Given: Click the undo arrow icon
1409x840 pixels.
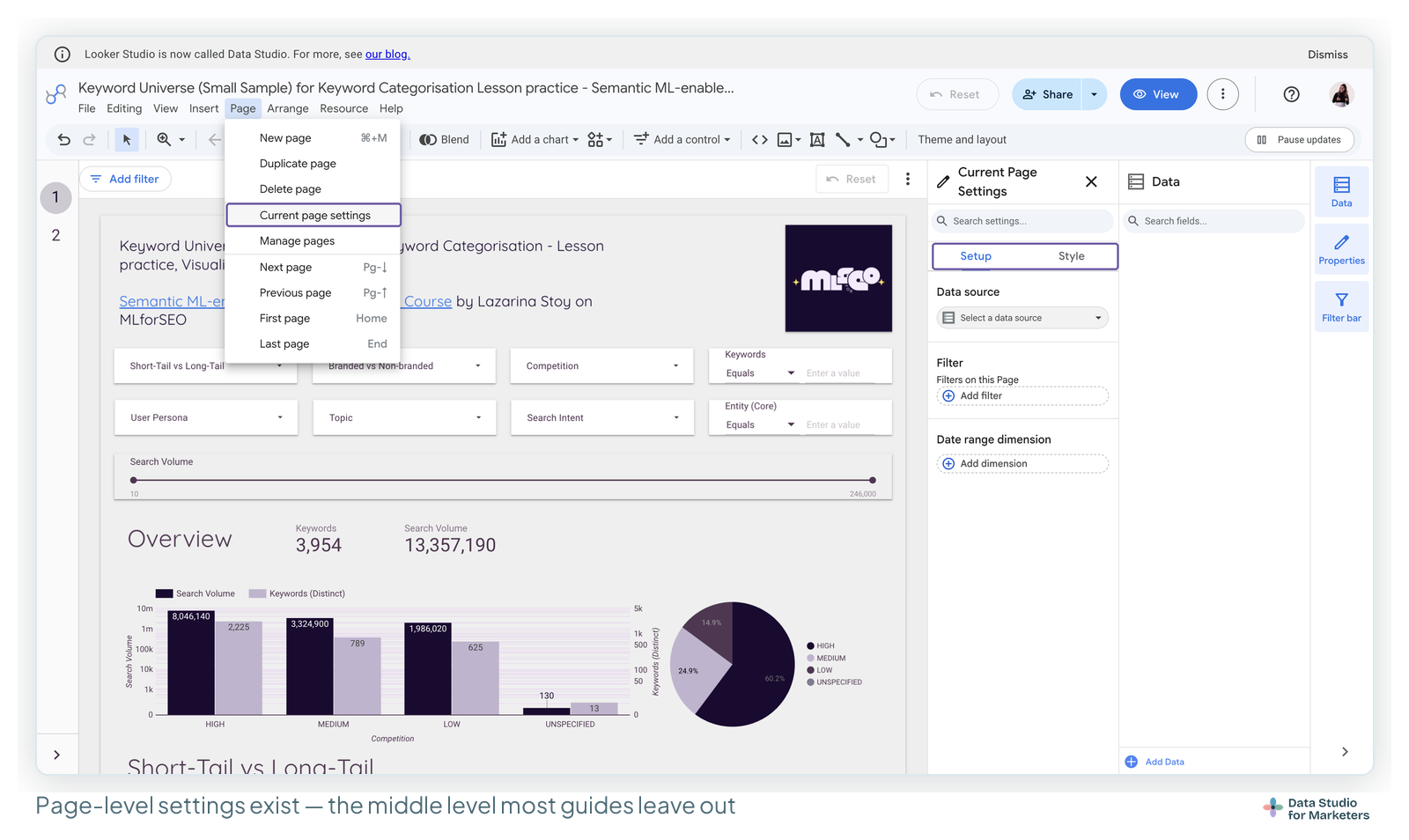Looking at the screenshot, I should tap(63, 139).
